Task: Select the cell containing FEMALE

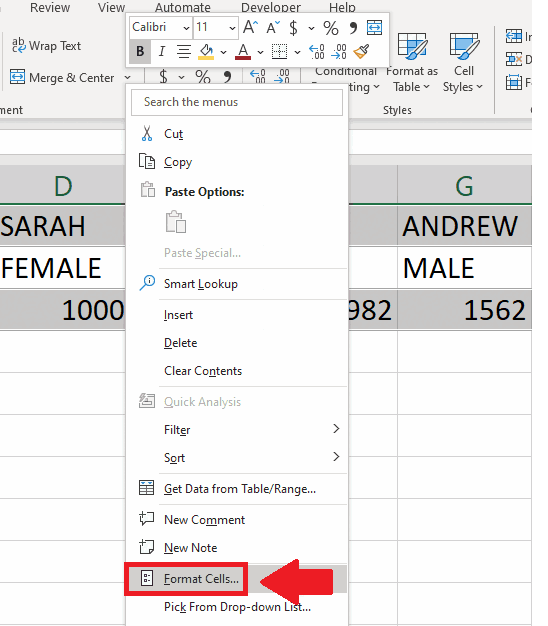Action: [63, 268]
